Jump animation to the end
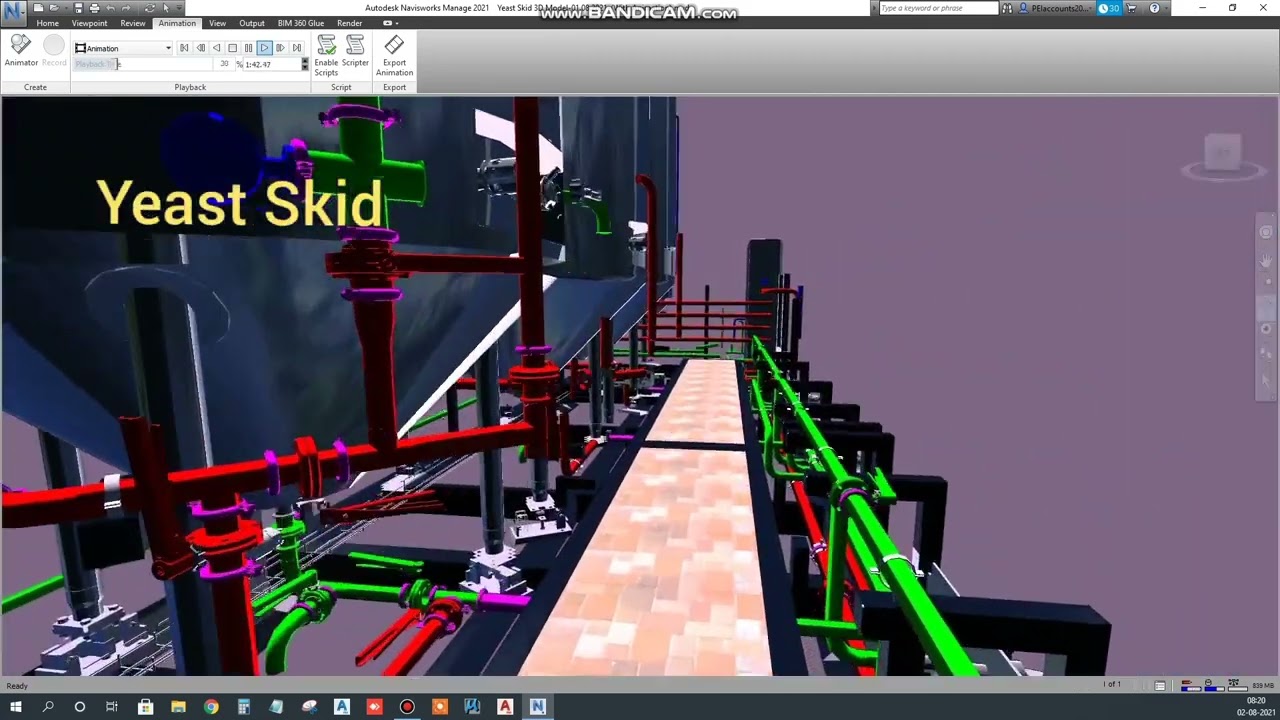This screenshot has width=1280, height=720. click(296, 48)
